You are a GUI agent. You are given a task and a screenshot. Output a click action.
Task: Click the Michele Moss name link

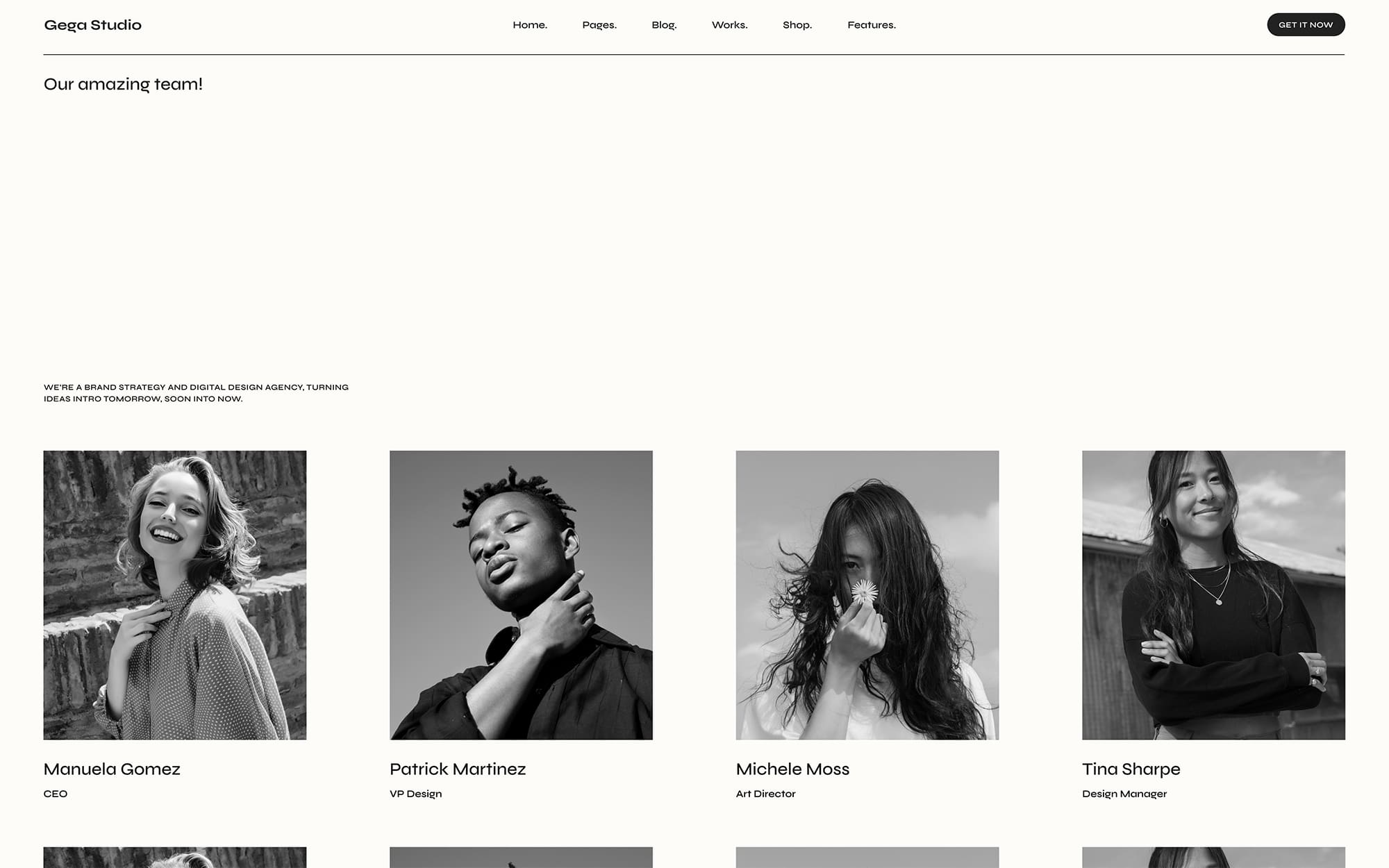pos(792,769)
